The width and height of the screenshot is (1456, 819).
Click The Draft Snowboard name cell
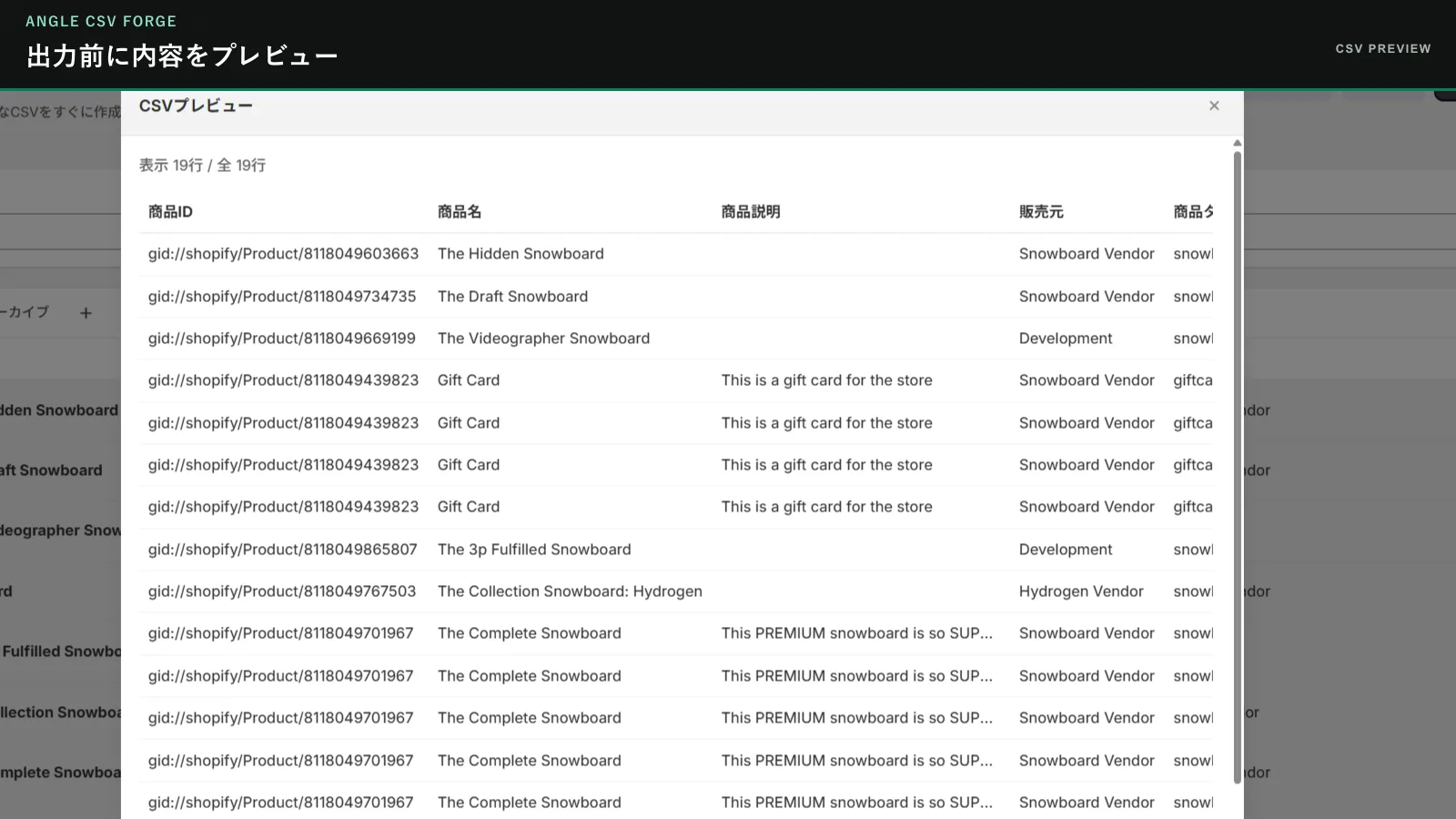[512, 297]
